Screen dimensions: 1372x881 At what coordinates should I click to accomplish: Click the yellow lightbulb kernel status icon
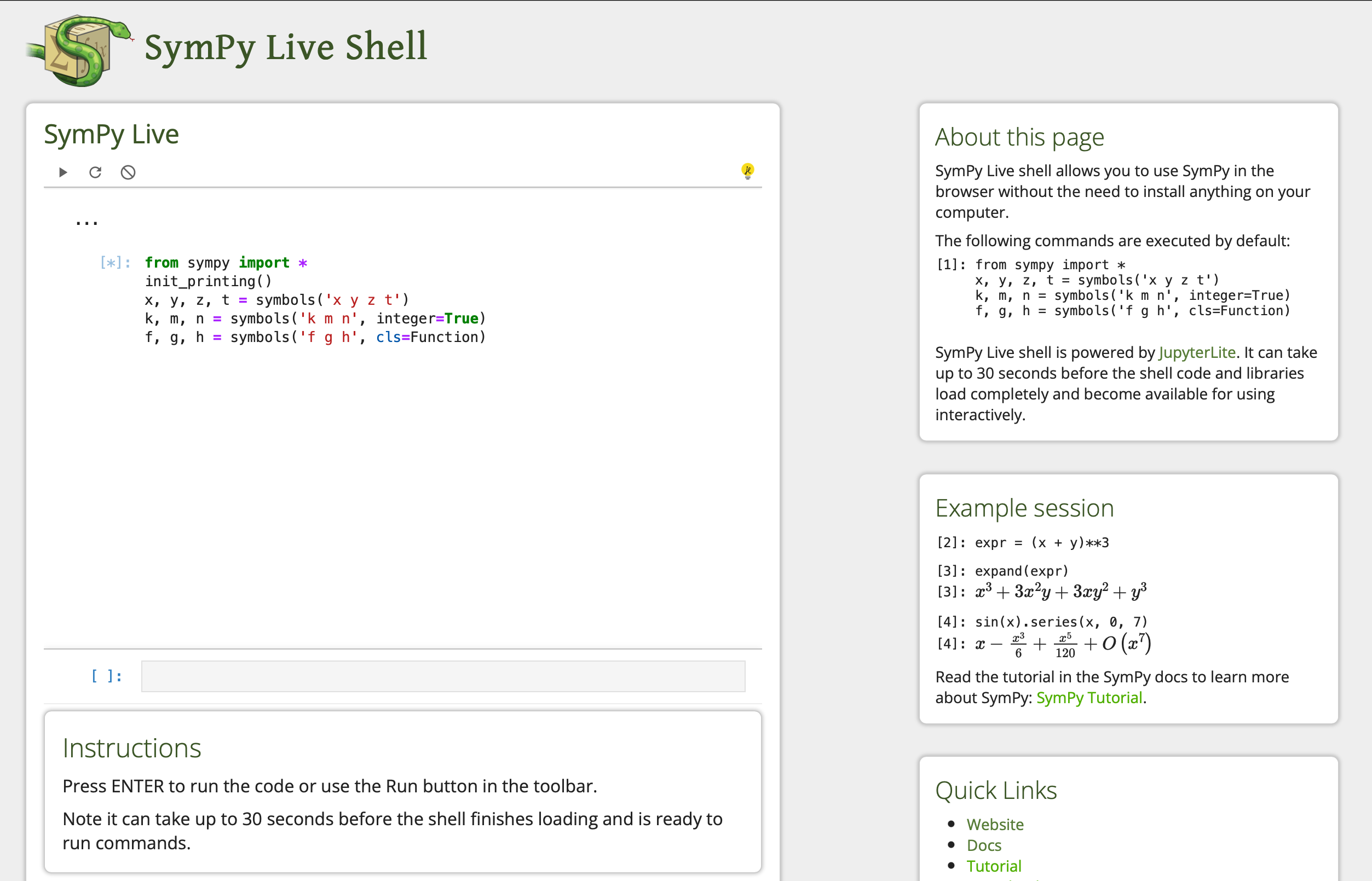[x=747, y=171]
